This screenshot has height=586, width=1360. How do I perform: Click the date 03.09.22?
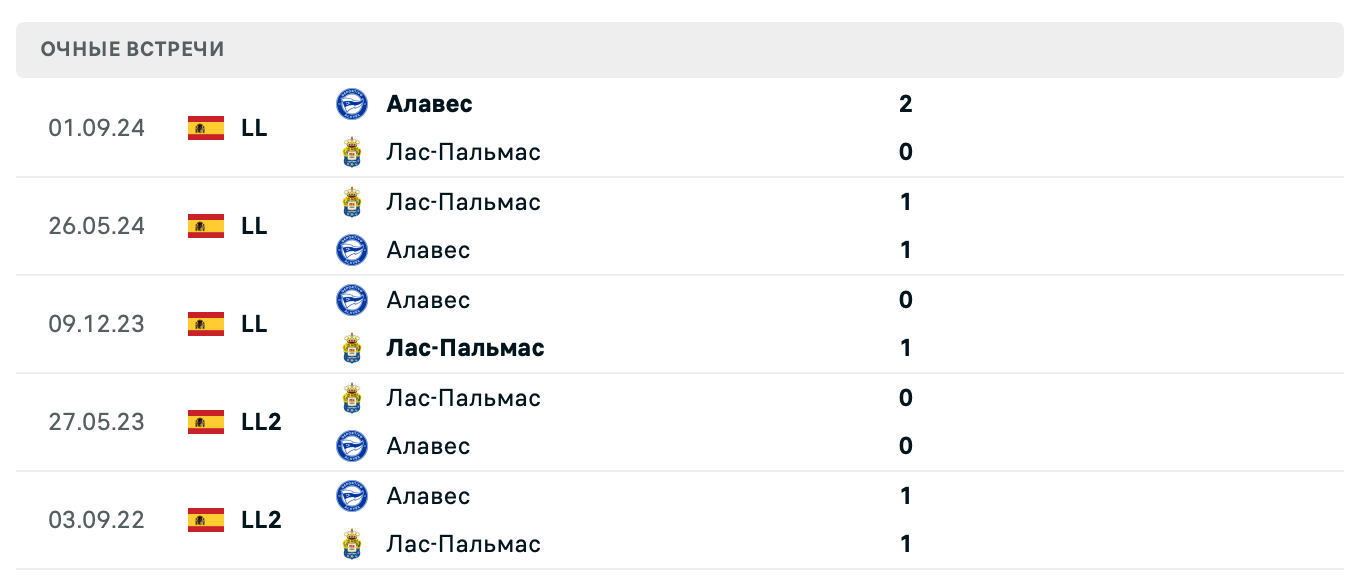96,520
